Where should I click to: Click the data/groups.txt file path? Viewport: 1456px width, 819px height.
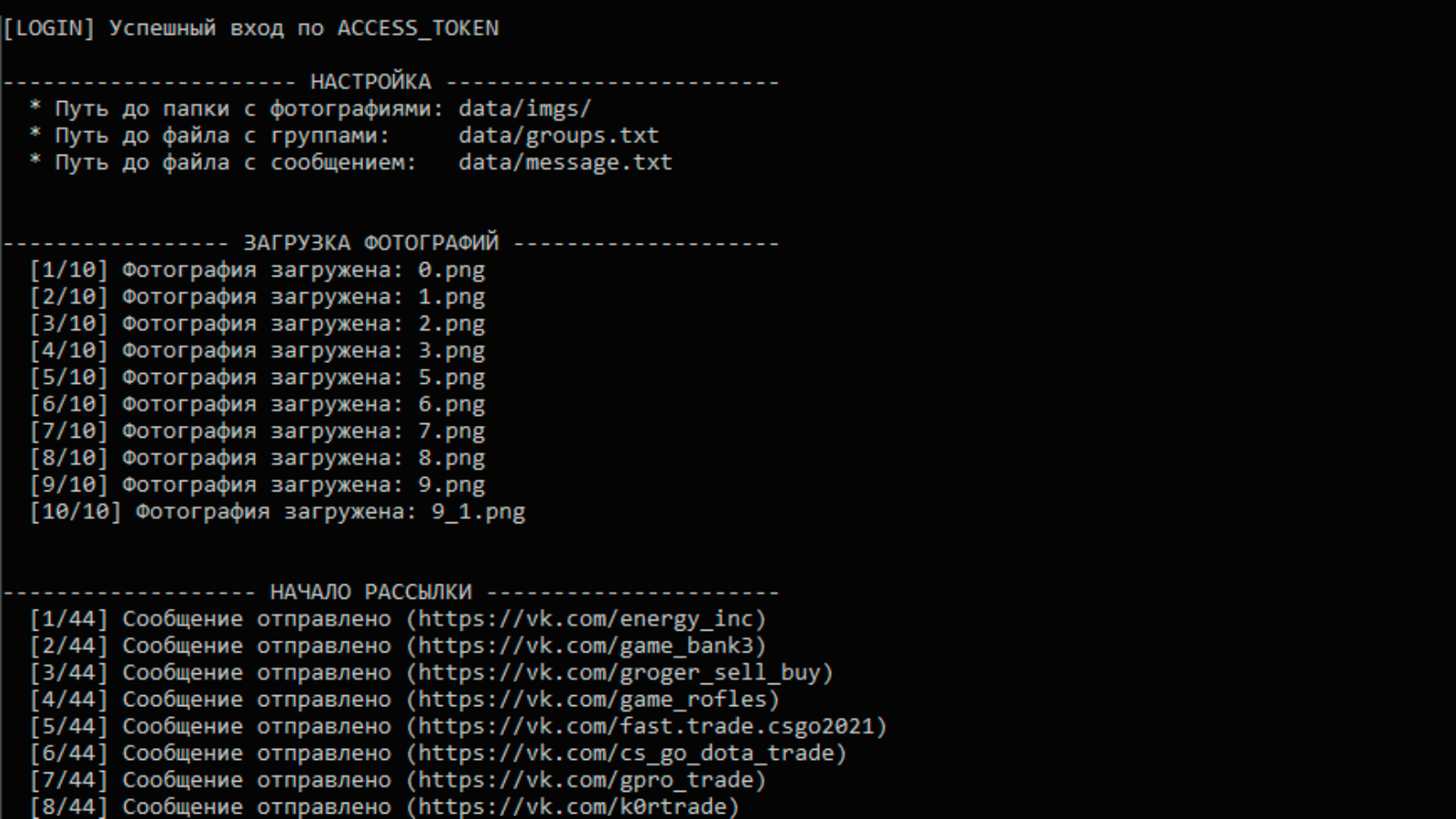pos(559,136)
